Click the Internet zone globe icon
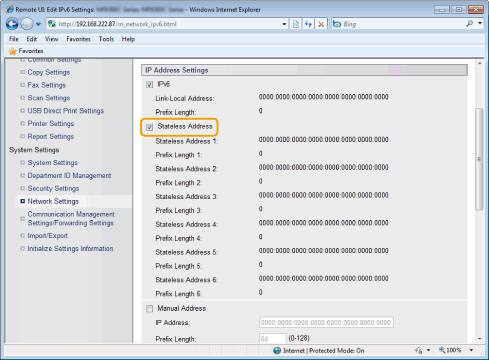Image resolution: width=489 pixels, height=360 pixels. 277,351
